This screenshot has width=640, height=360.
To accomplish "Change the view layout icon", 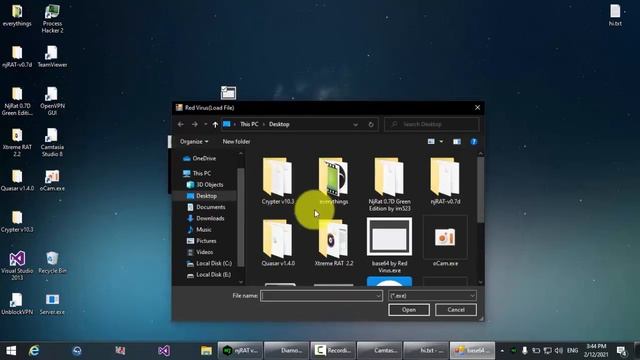I will [431, 142].
